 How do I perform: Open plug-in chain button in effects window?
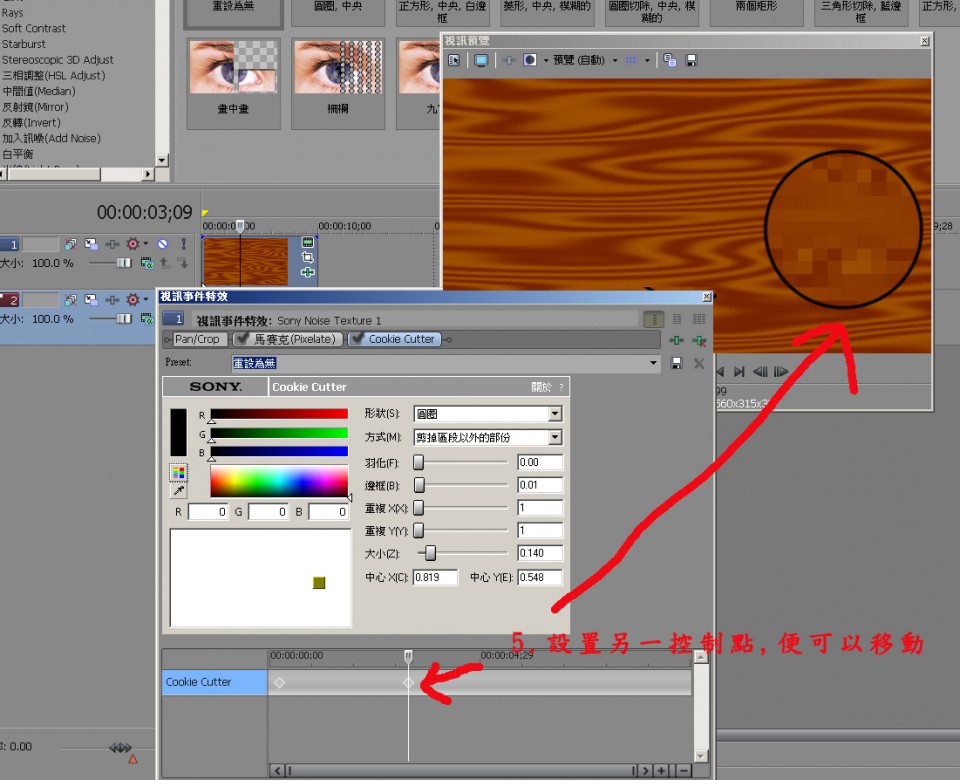click(677, 340)
